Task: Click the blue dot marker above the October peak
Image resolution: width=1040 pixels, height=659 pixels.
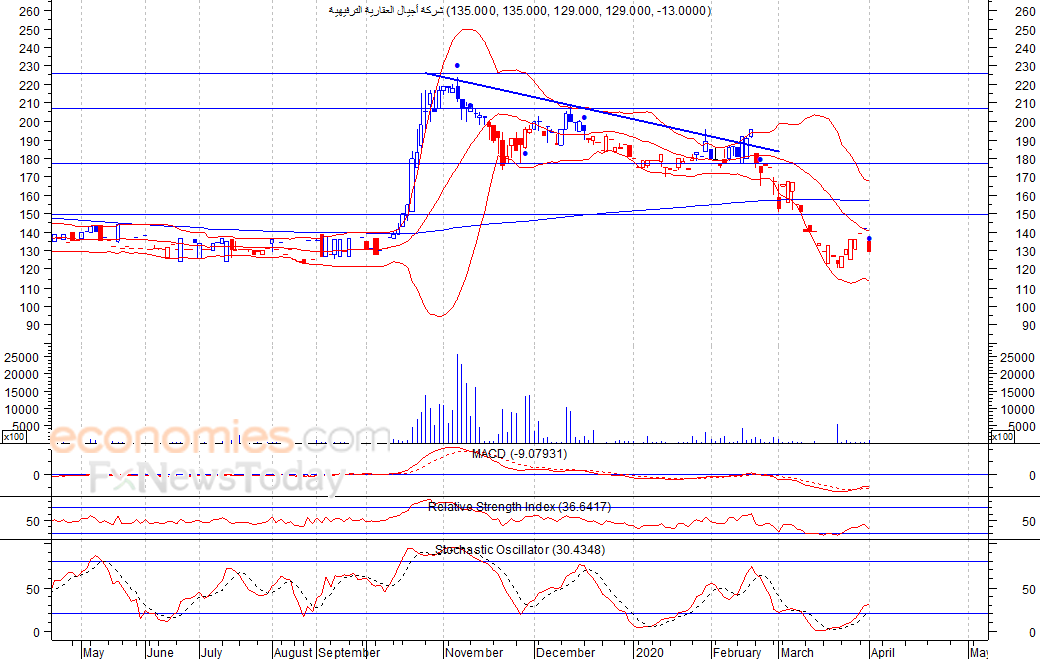Action: click(457, 66)
